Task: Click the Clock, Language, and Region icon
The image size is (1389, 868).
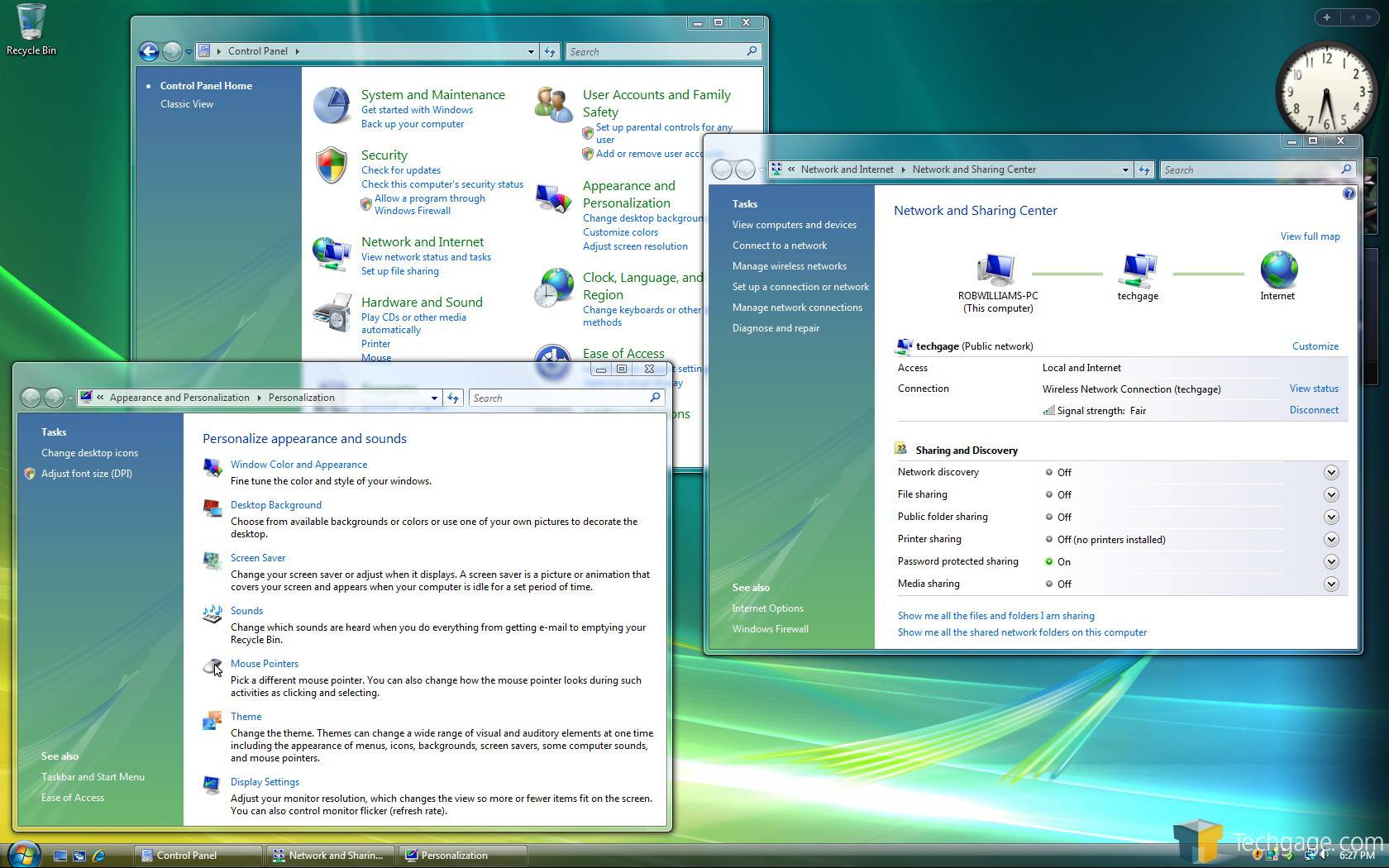Action: 553,288
